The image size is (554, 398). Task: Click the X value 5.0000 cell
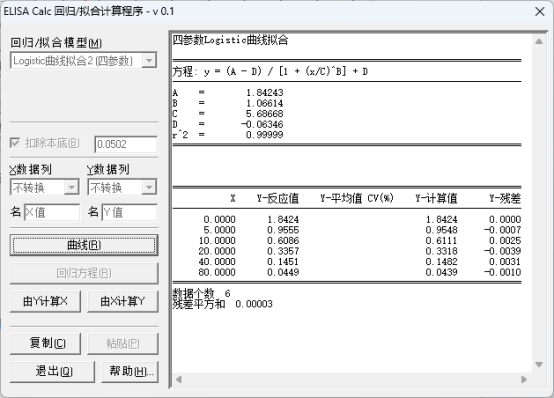[219, 230]
